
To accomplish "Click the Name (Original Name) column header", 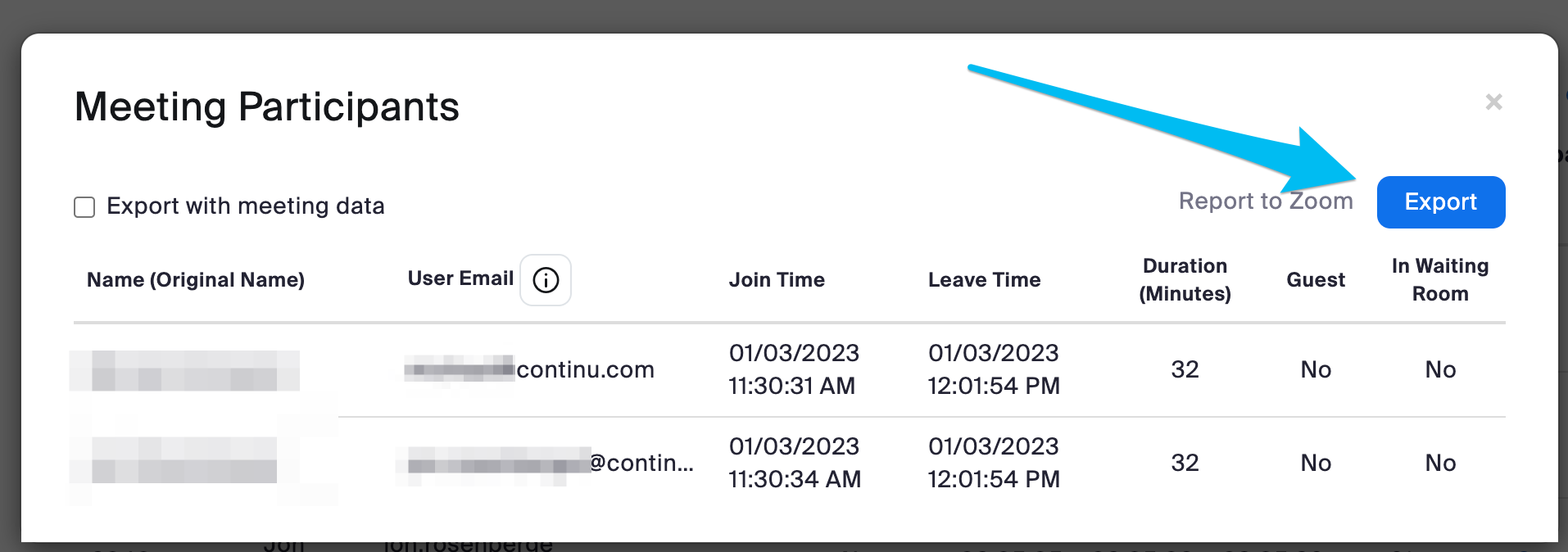I will (196, 280).
